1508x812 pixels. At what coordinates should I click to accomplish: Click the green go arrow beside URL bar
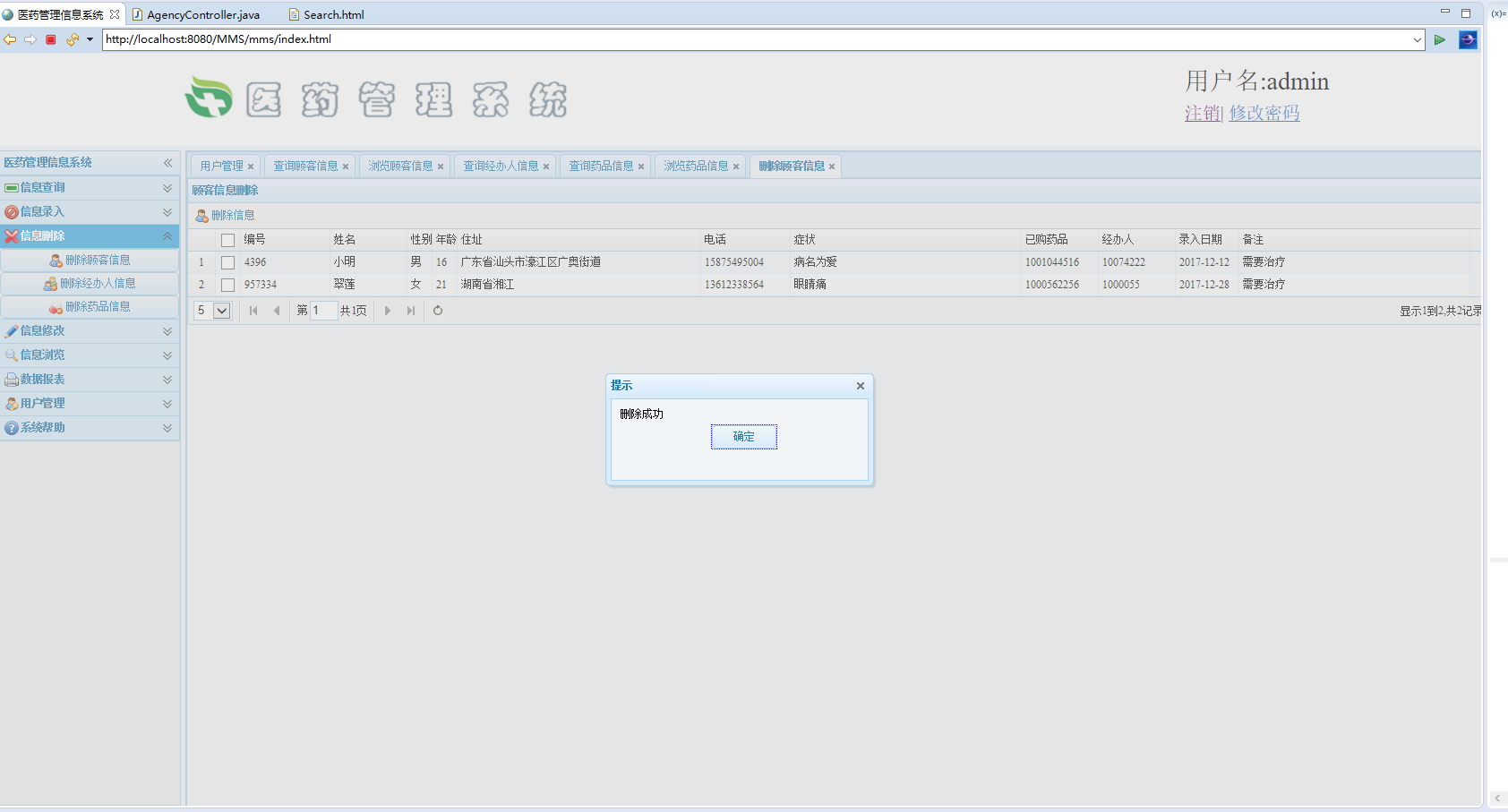1439,39
